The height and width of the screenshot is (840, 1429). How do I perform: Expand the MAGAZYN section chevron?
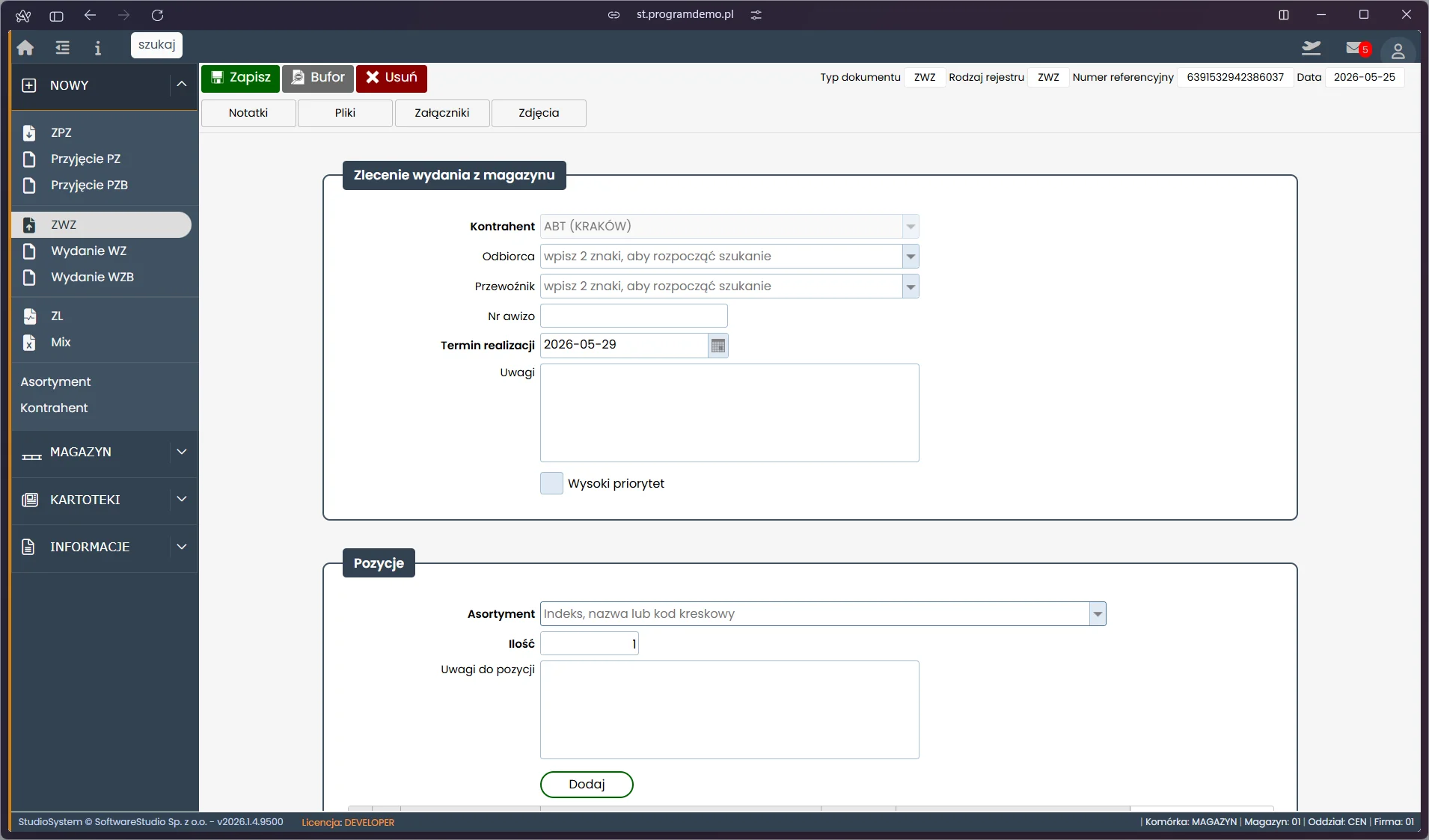(181, 452)
